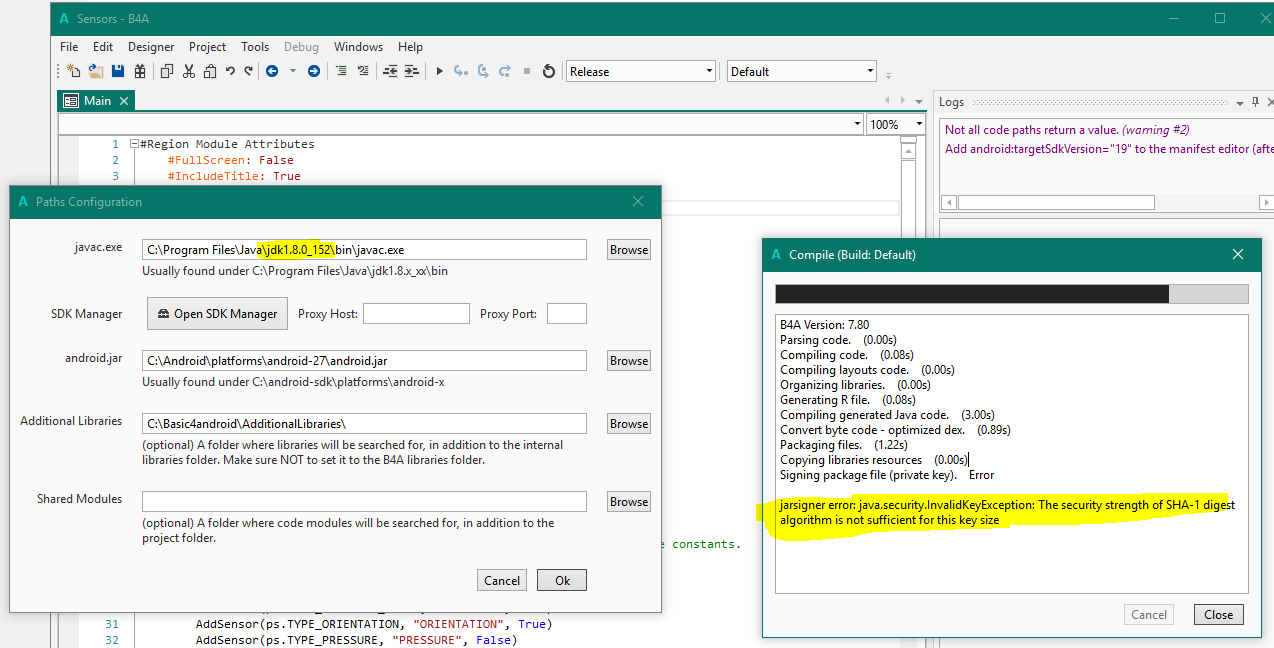This screenshot has width=1274, height=648.
Task: Close the Main tab with its X
Action: coord(124,101)
